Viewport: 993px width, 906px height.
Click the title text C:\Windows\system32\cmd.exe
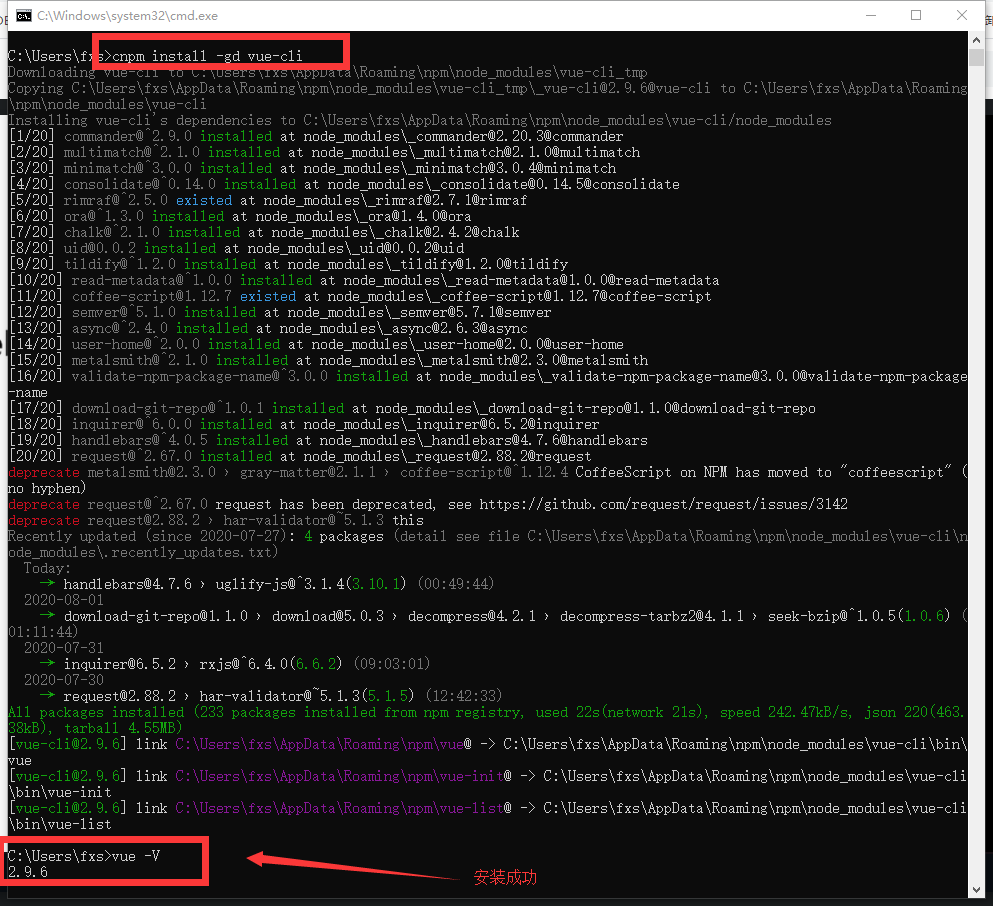(x=127, y=16)
